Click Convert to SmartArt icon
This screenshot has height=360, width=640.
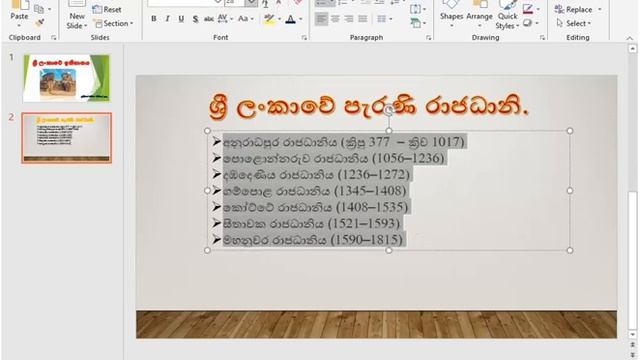point(418,24)
